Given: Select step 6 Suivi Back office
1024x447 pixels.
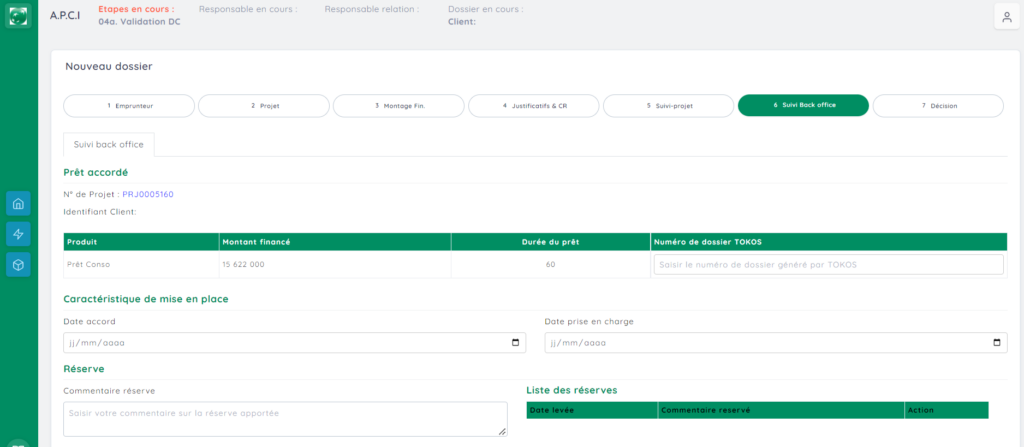Looking at the screenshot, I should pyautogui.click(x=803, y=105).
